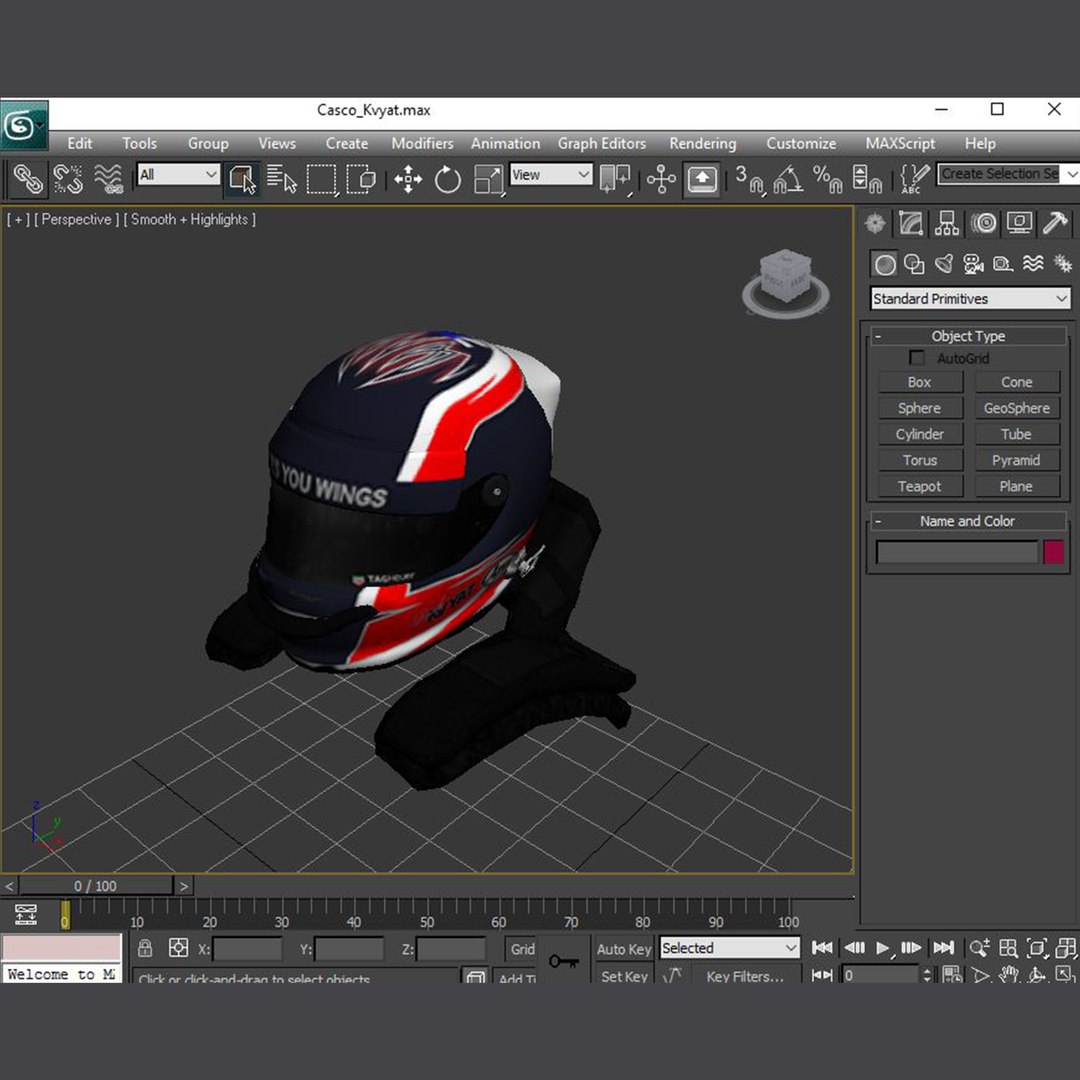Click the object color swatch

click(x=1053, y=552)
